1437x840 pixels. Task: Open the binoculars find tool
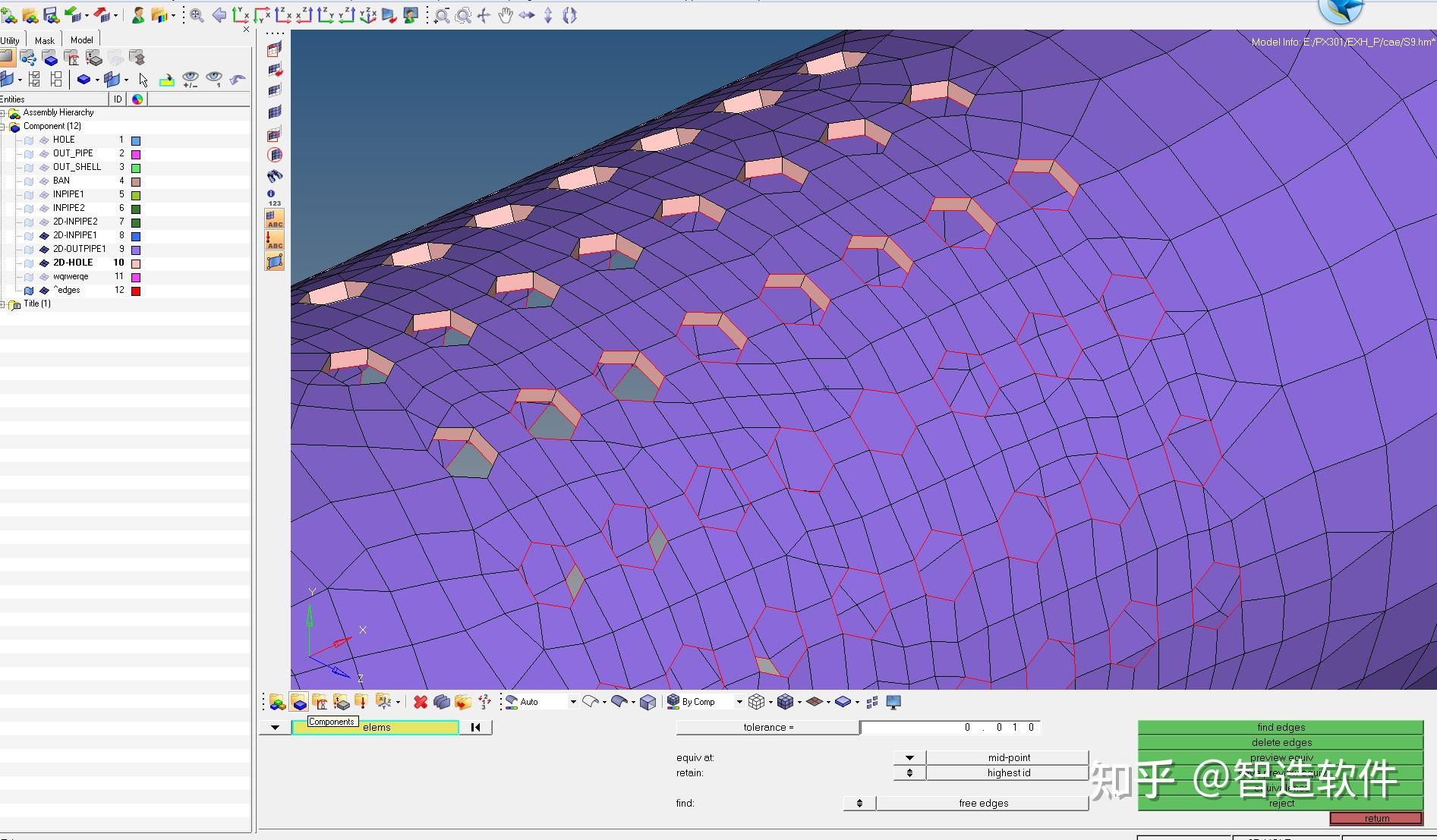click(x=275, y=176)
